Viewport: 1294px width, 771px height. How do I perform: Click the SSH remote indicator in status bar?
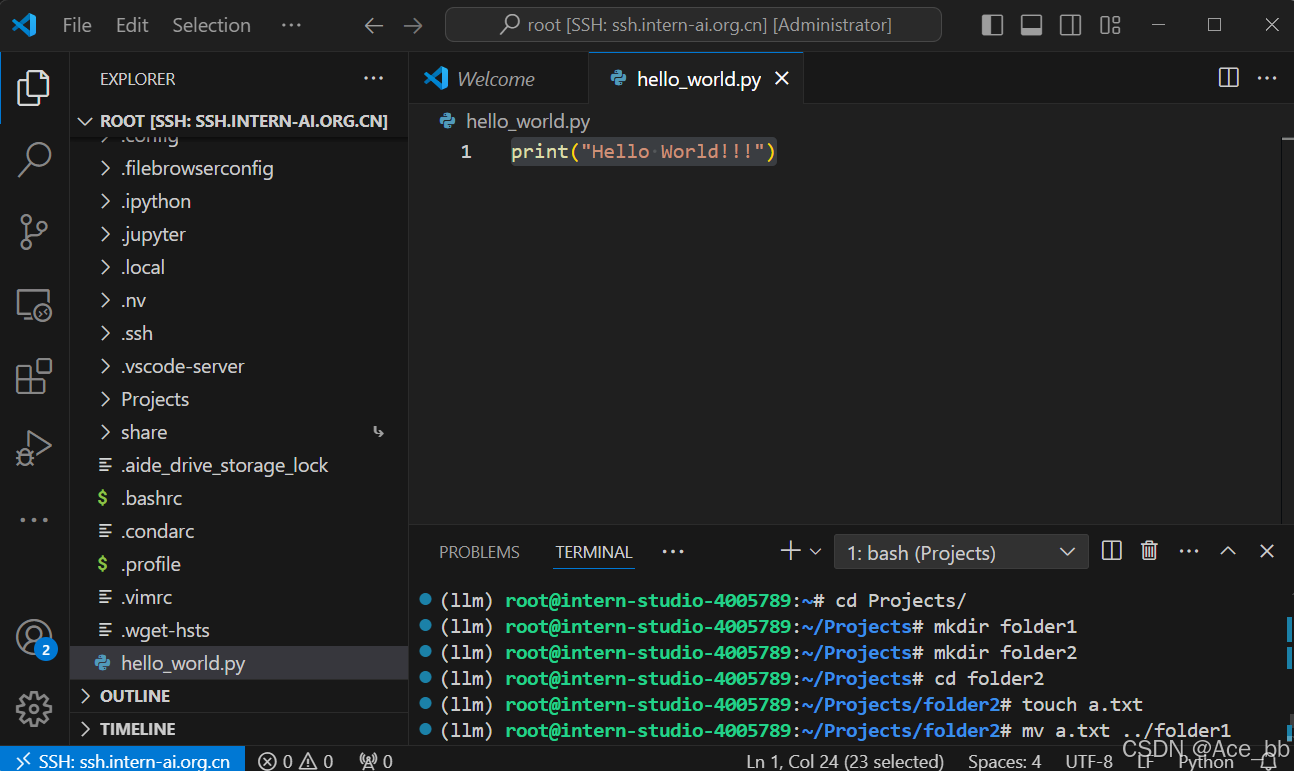(x=122, y=760)
